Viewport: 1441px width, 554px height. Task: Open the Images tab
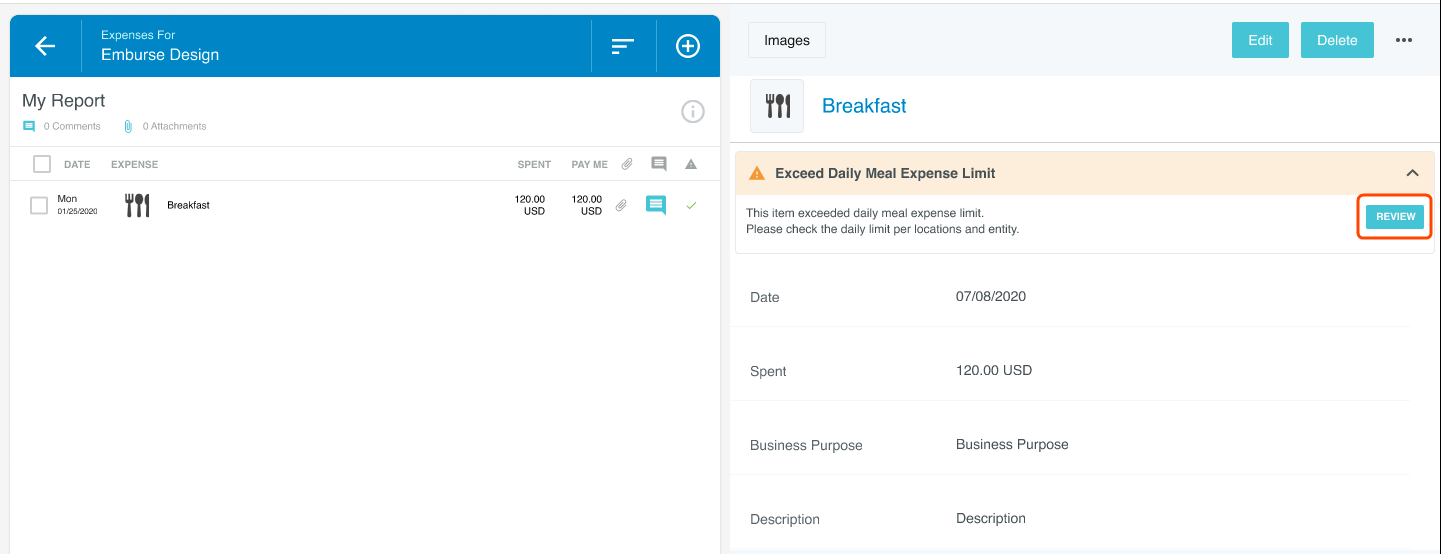coord(786,40)
